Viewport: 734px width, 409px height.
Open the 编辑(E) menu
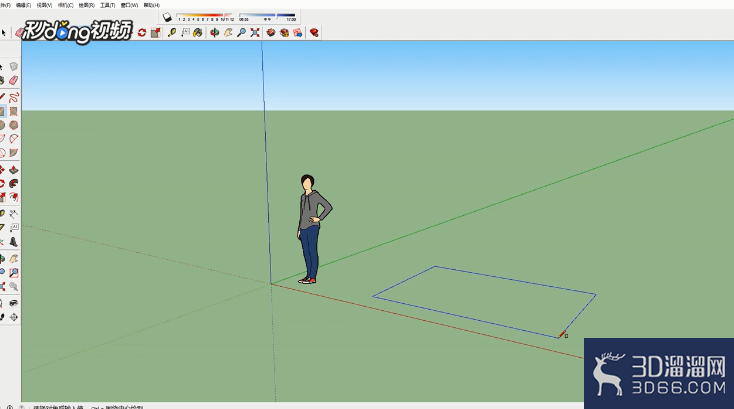[23, 5]
